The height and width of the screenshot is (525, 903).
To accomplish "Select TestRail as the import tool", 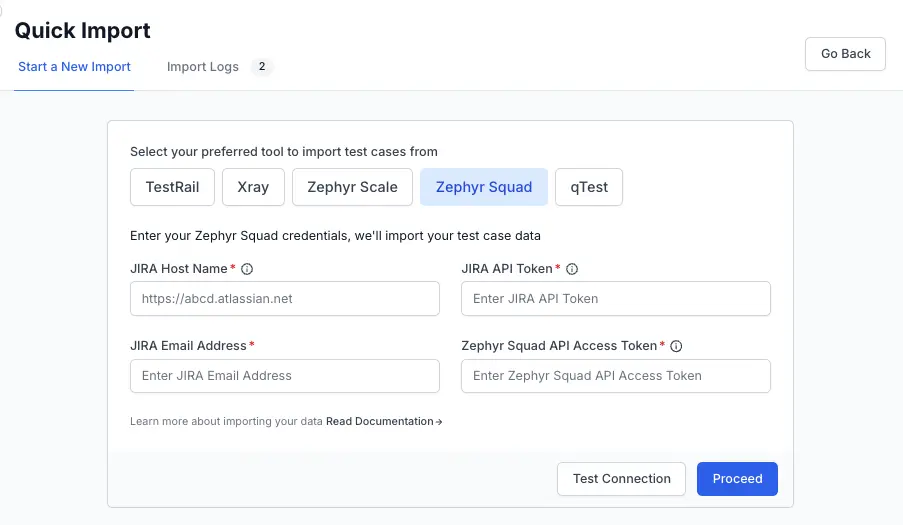I will tap(172, 187).
